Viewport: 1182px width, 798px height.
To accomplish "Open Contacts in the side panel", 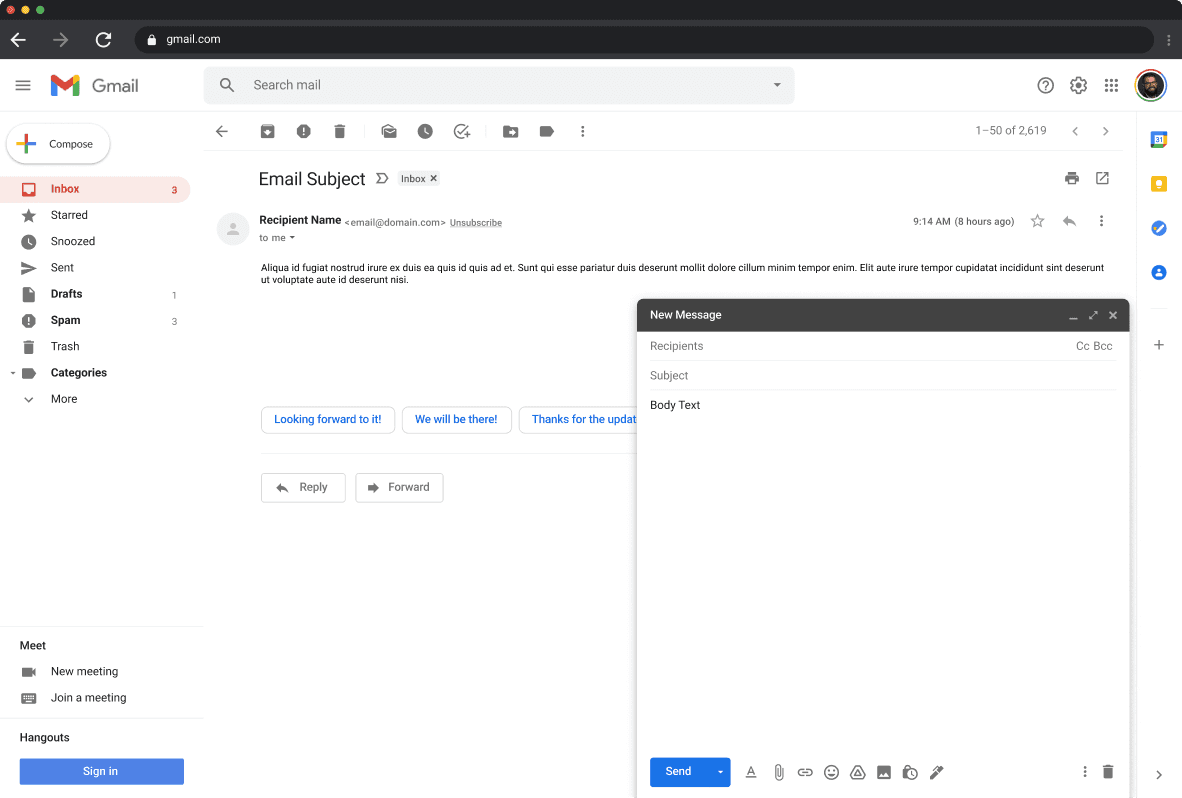I will 1159,272.
